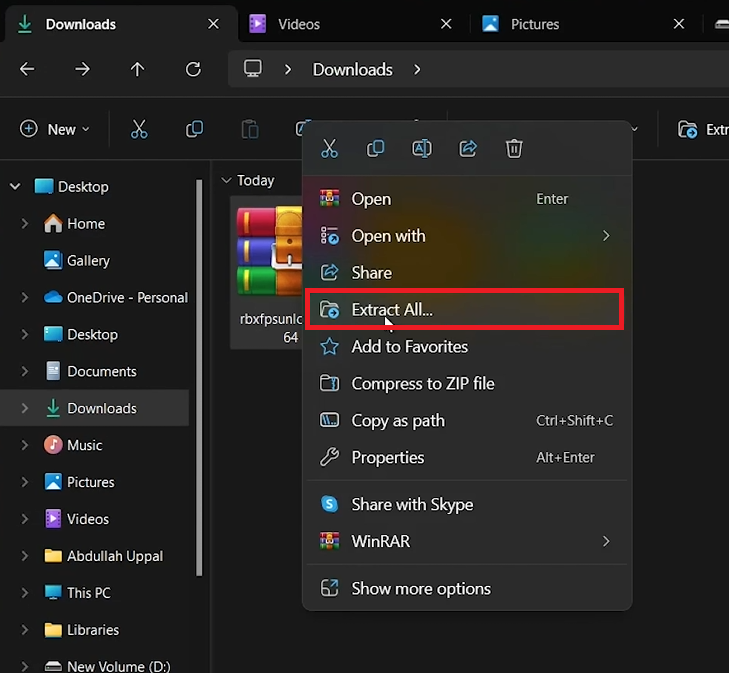Image resolution: width=729 pixels, height=673 pixels.
Task: Click the chevron after Downloads in address bar
Action: (x=417, y=69)
